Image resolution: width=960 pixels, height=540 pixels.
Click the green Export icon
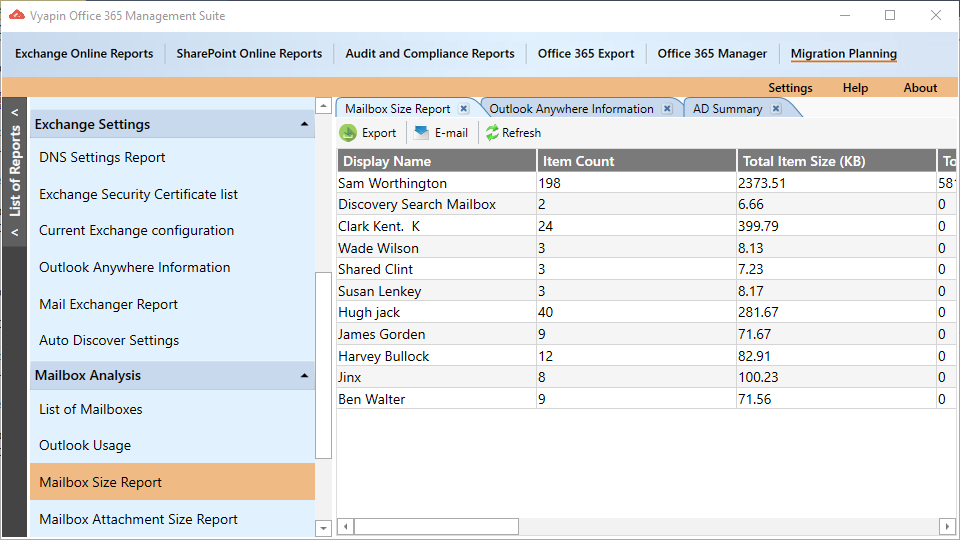tap(348, 133)
